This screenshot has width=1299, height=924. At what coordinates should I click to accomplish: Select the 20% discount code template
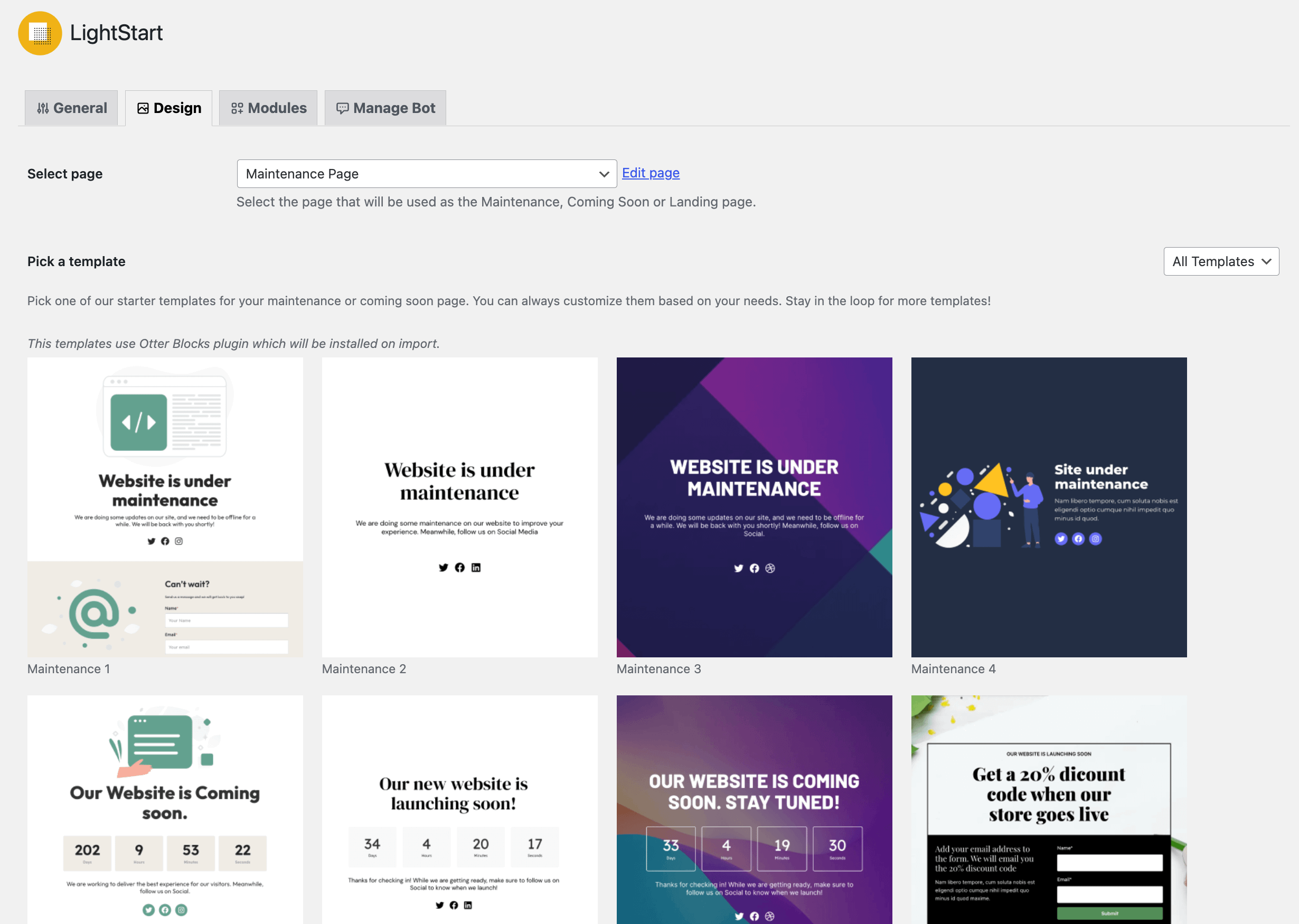point(1049,809)
